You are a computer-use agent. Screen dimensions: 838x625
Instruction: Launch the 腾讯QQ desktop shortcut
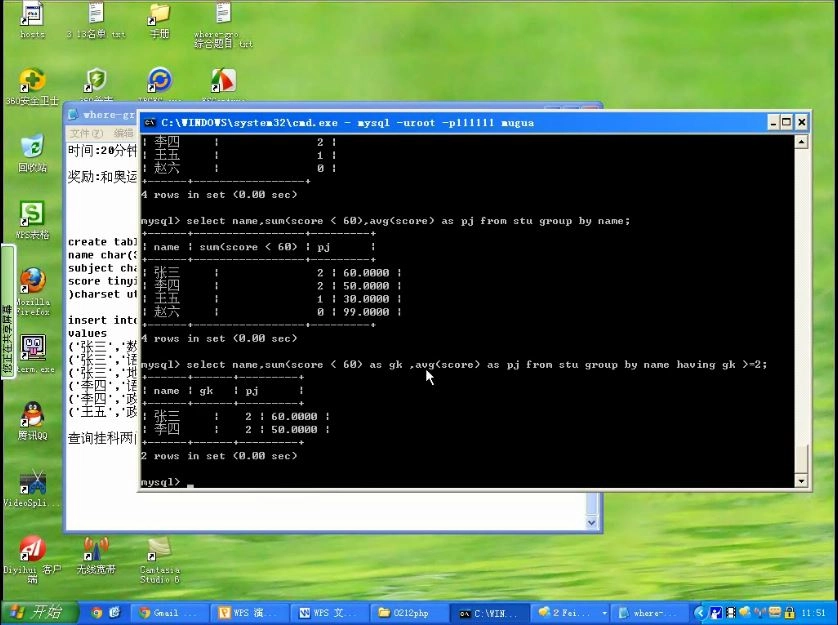tap(32, 414)
